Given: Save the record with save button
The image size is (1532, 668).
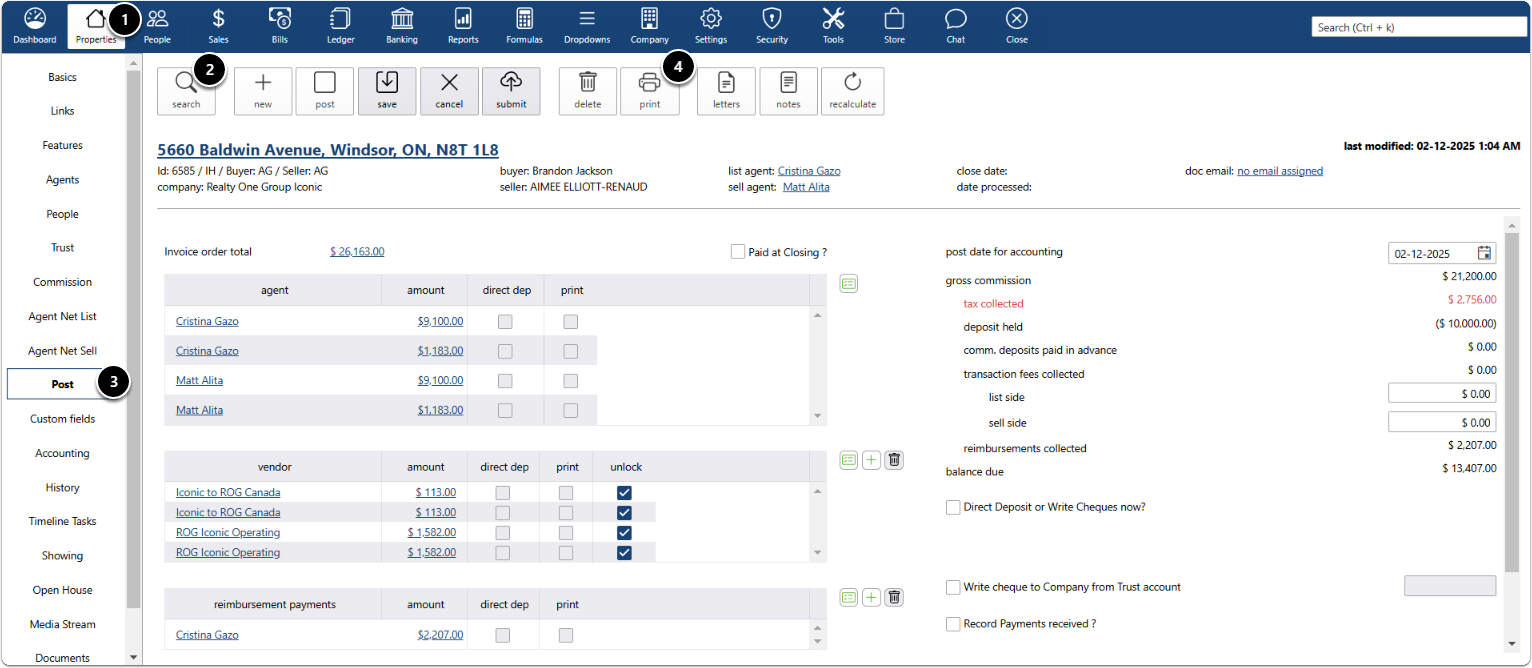Looking at the screenshot, I should point(387,91).
